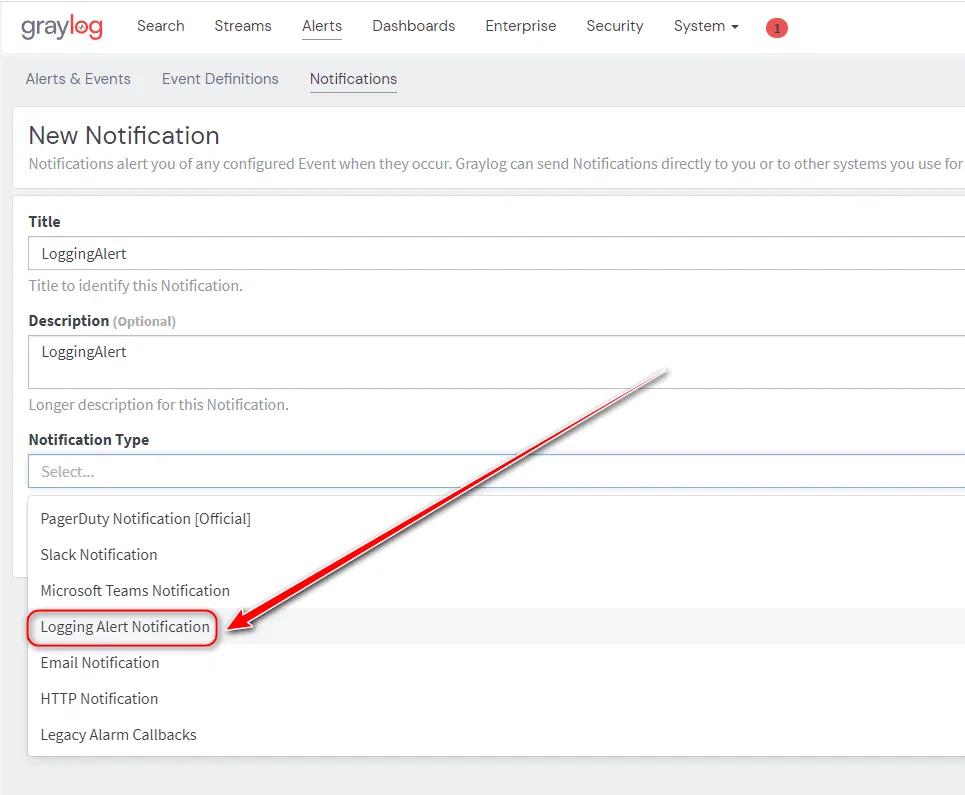The image size is (965, 795).
Task: Open the Search menu item
Action: 160,26
